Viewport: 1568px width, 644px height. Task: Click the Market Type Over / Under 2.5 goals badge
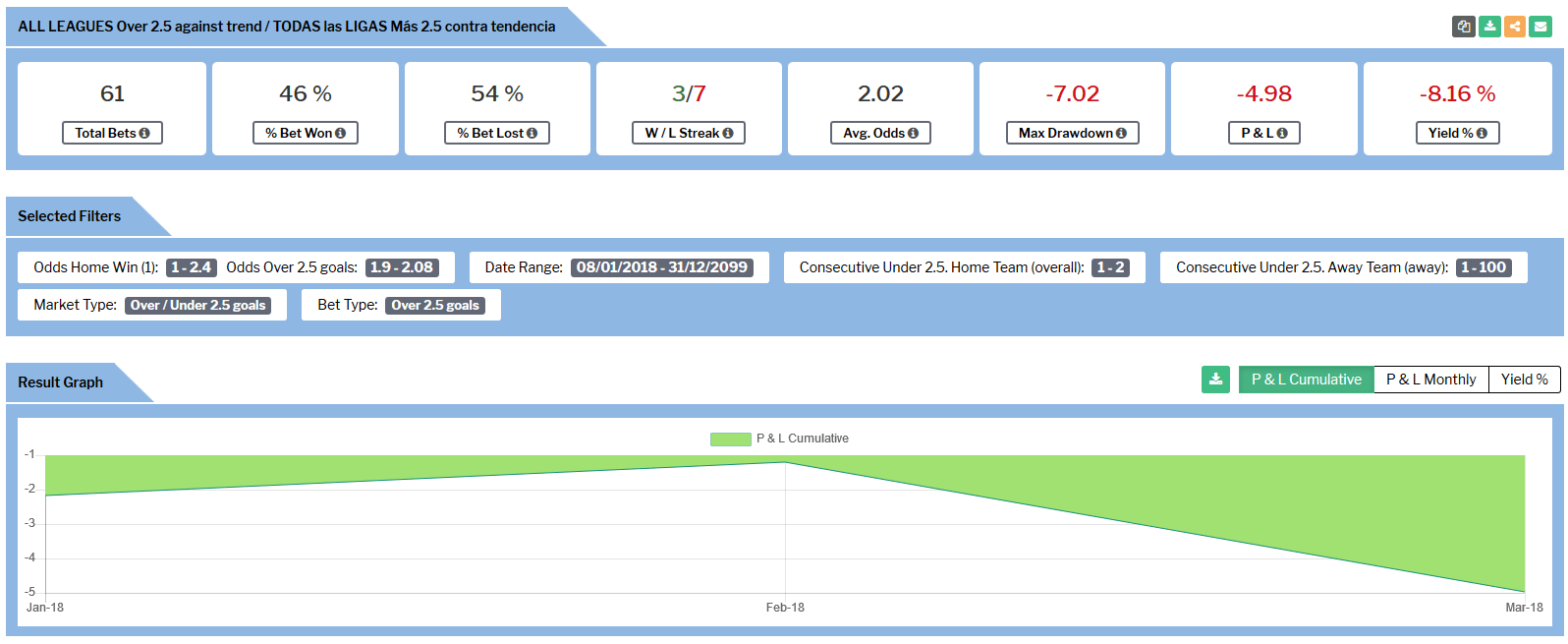[x=198, y=305]
